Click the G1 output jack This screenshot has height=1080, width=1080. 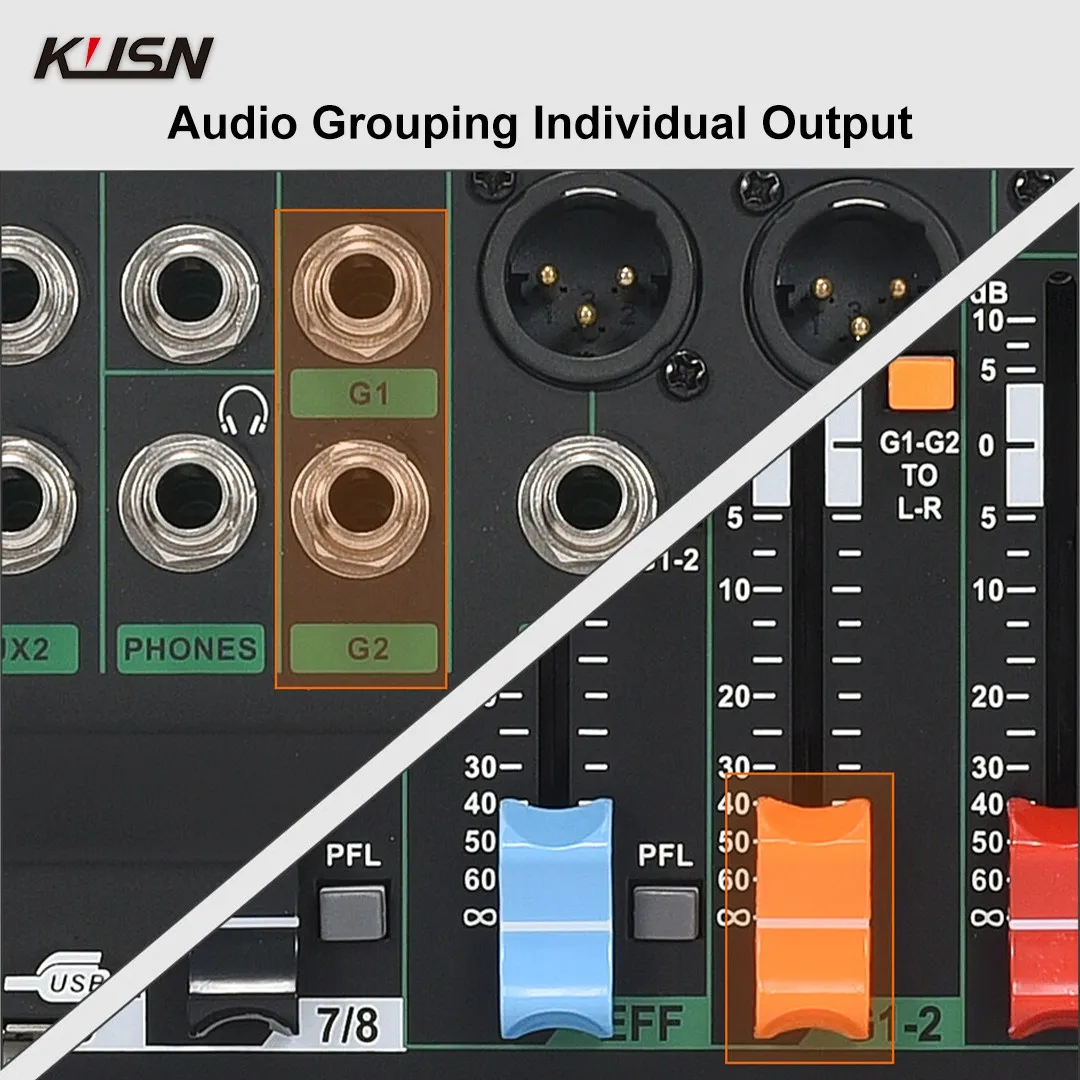coord(362,291)
